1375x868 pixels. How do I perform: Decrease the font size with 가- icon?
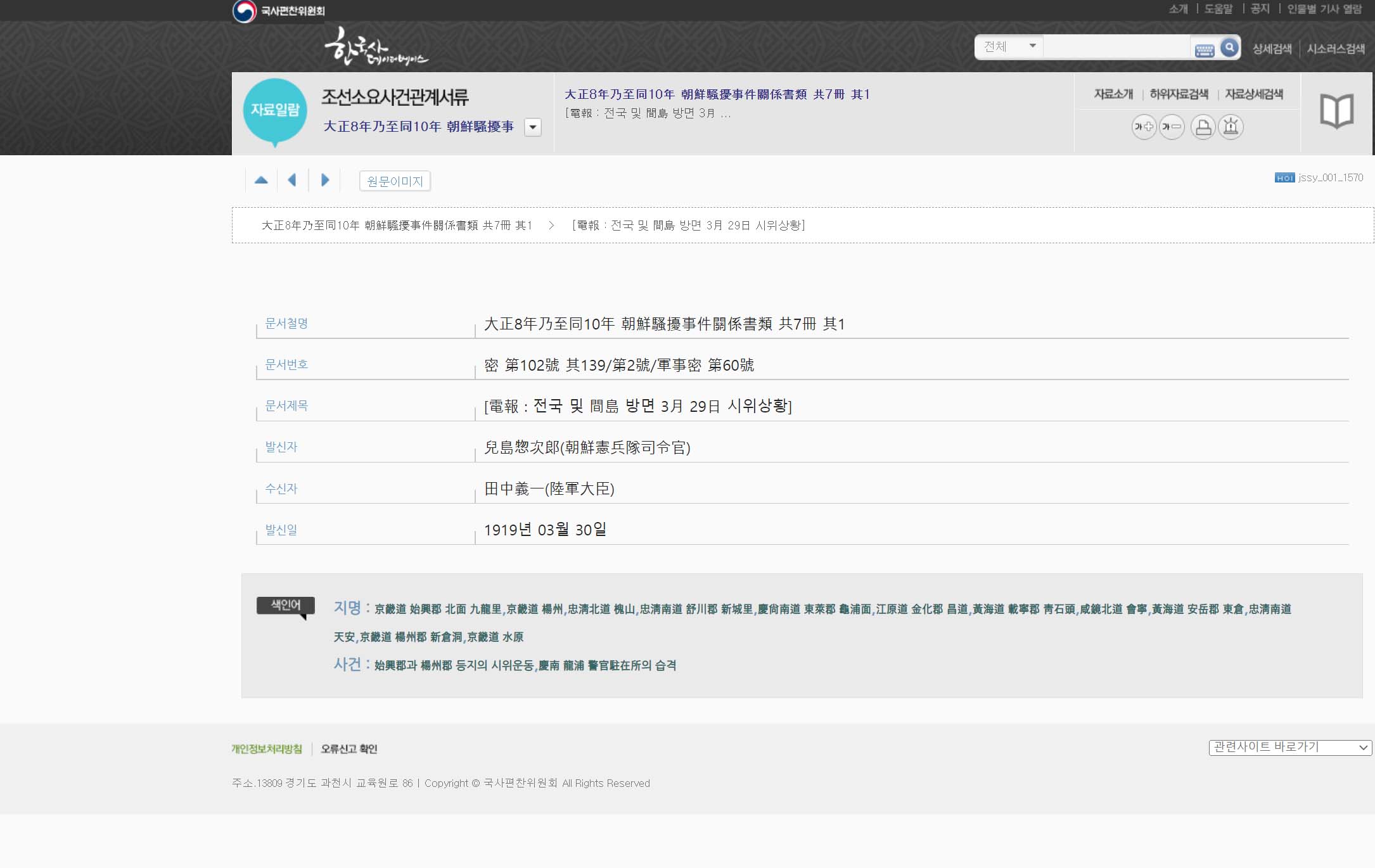pos(1172,127)
